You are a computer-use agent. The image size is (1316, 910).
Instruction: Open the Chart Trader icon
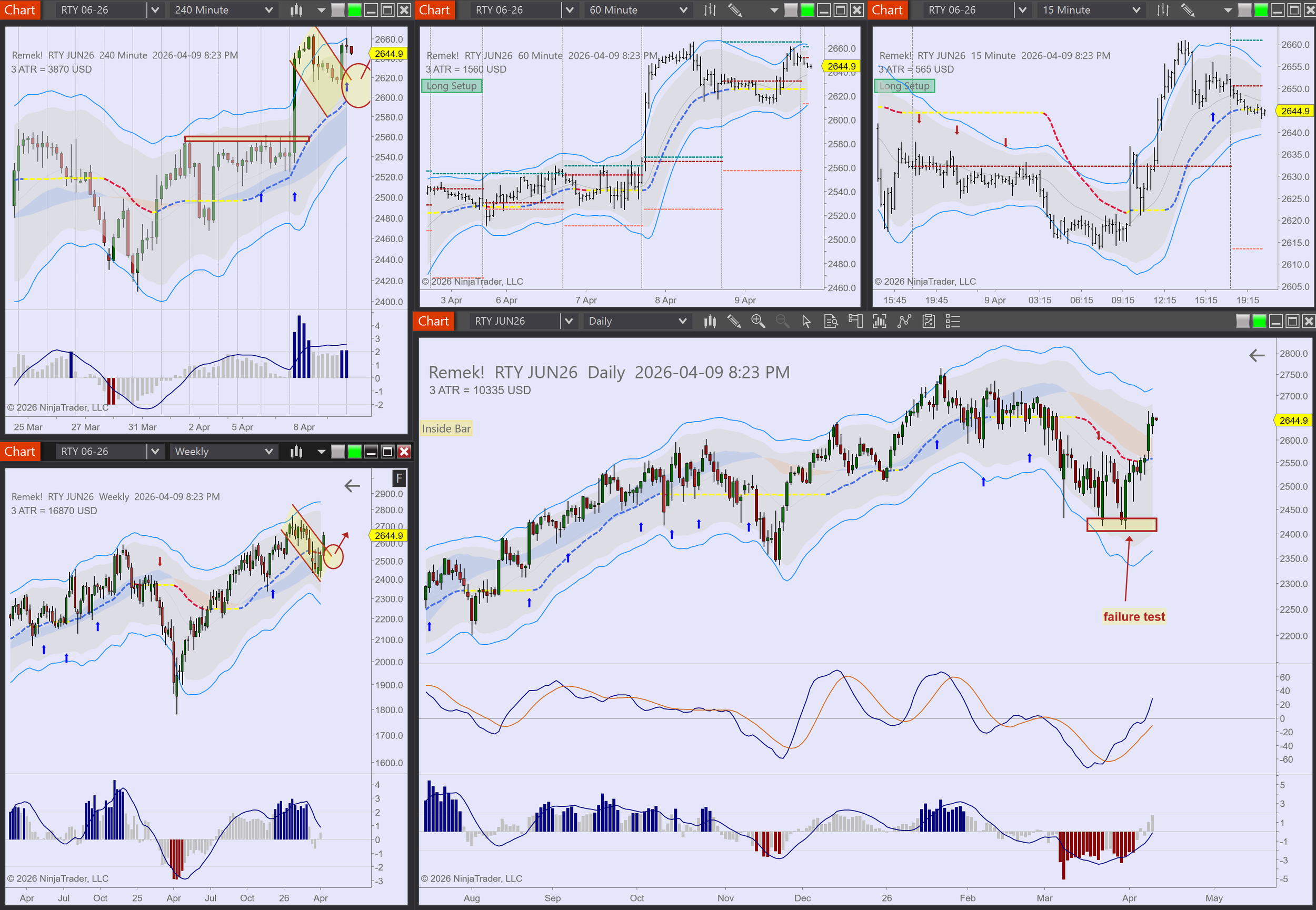coord(855,322)
